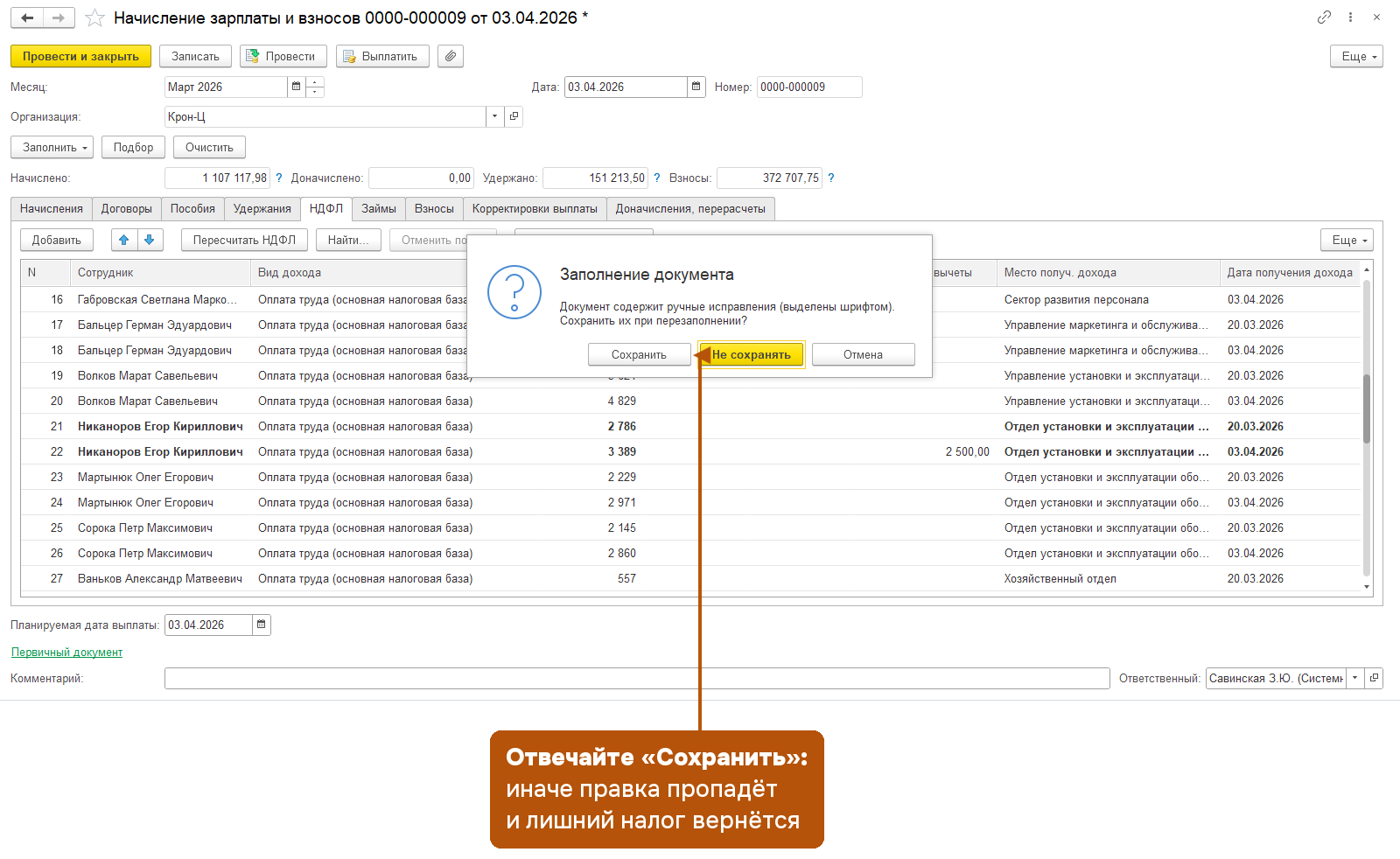Open top Еще menu near Выплатить row

(x=1356, y=56)
